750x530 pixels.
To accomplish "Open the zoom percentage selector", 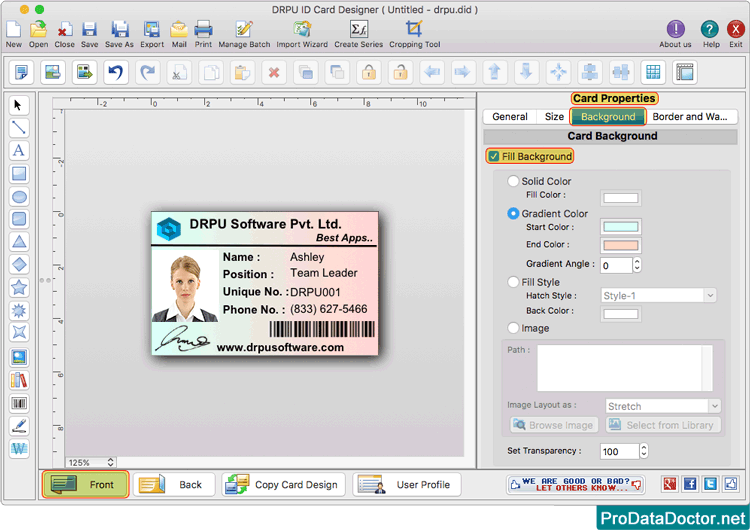I will click(x=90, y=462).
